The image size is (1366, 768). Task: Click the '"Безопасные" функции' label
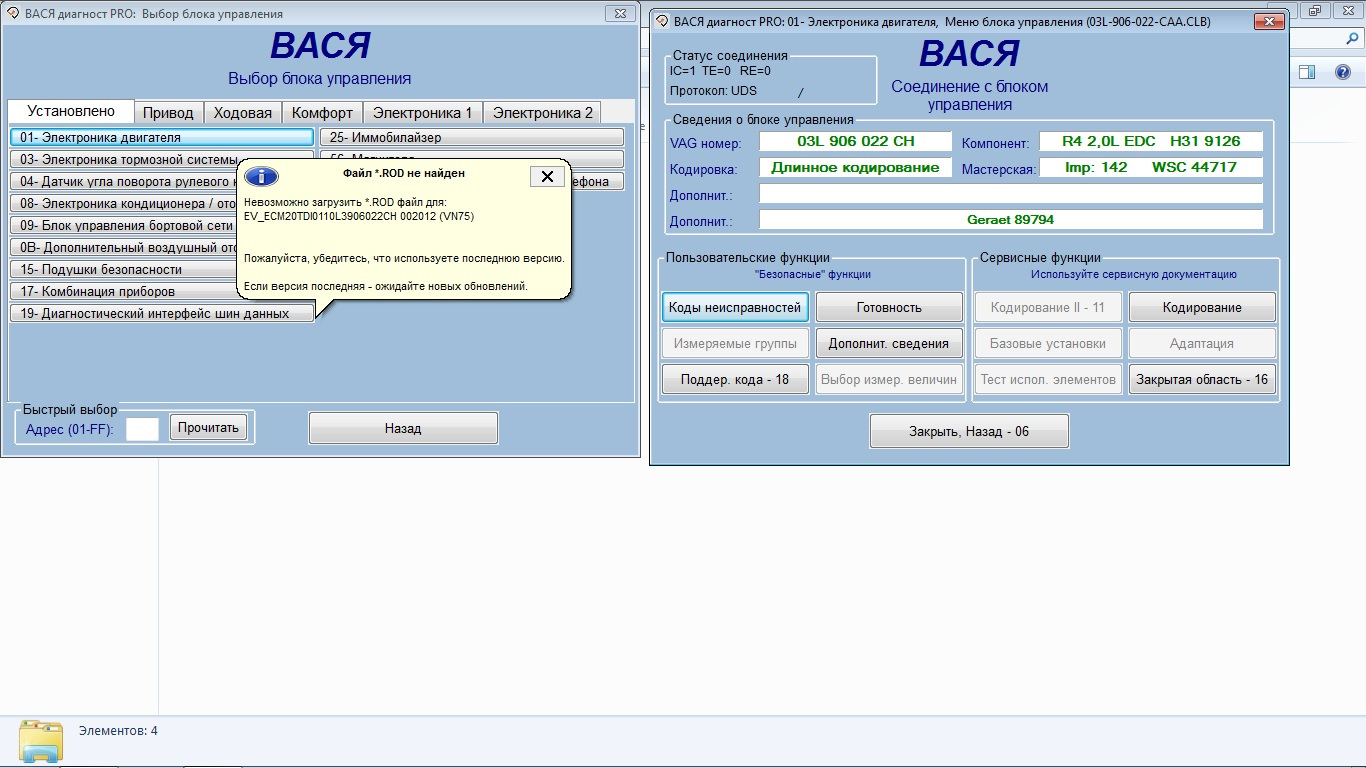[812, 274]
